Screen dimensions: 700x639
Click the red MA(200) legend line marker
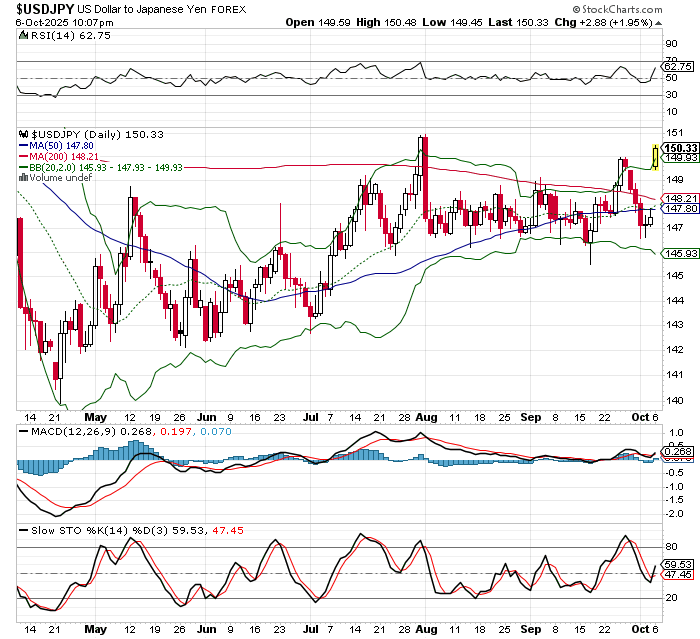click(26, 156)
